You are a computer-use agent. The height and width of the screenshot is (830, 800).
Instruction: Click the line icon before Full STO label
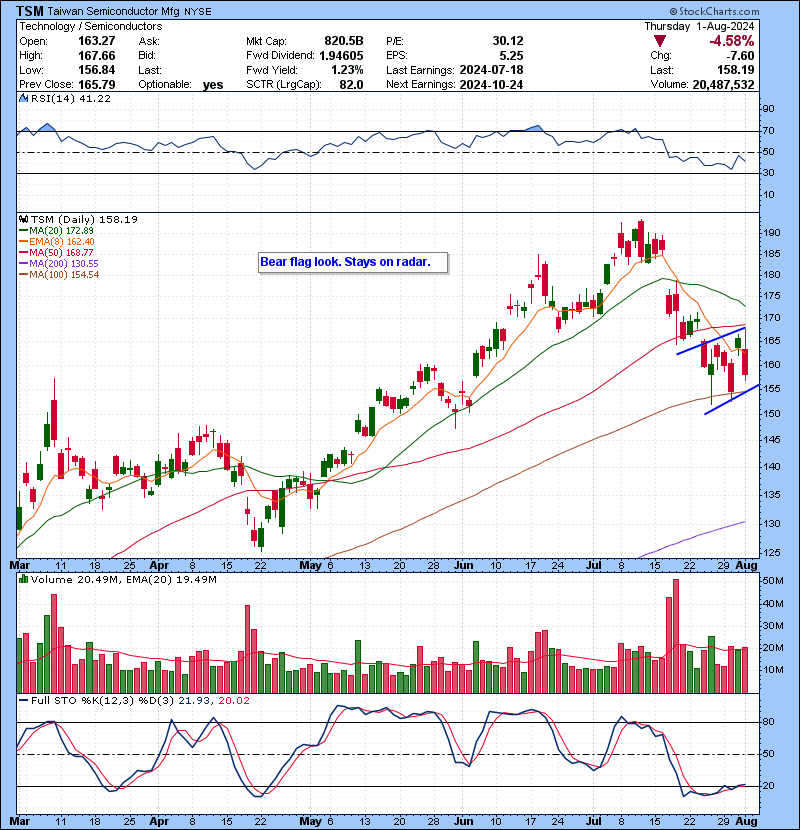(x=23, y=700)
